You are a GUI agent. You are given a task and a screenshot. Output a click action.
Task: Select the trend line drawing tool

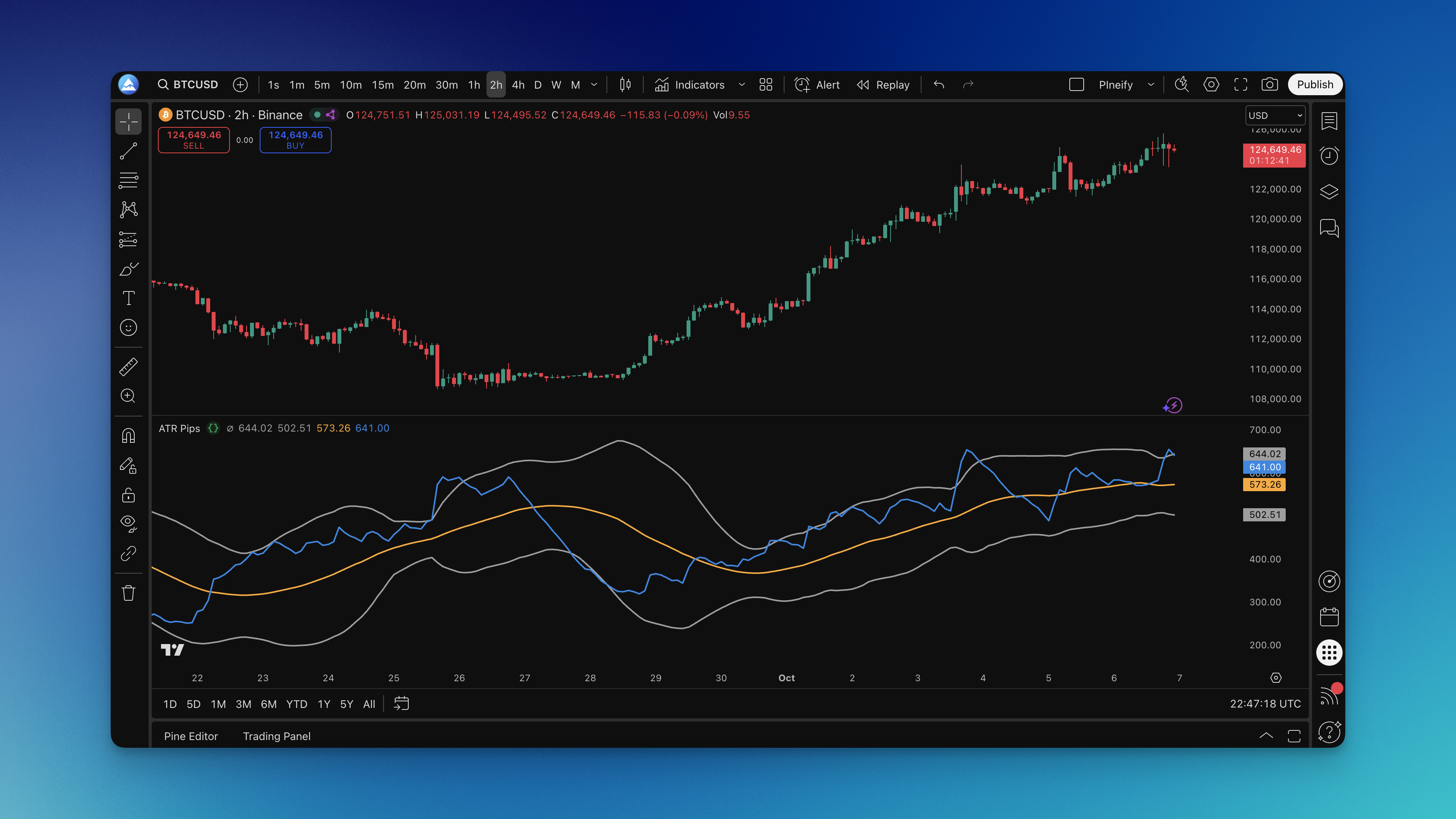(128, 151)
